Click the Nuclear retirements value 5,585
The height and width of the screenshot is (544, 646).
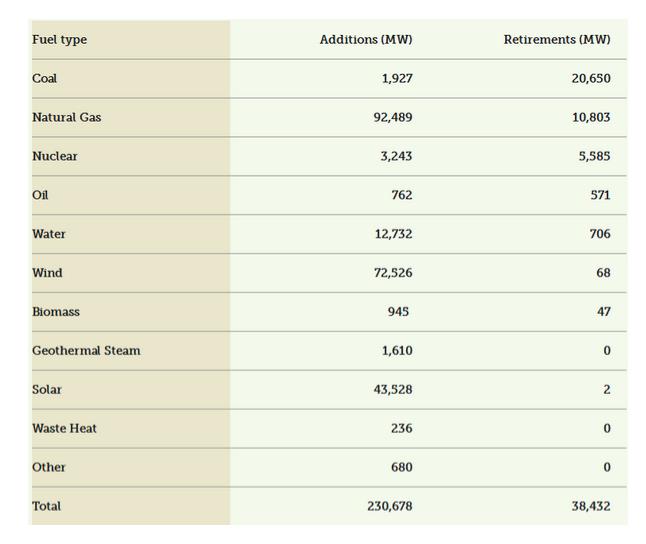point(594,157)
